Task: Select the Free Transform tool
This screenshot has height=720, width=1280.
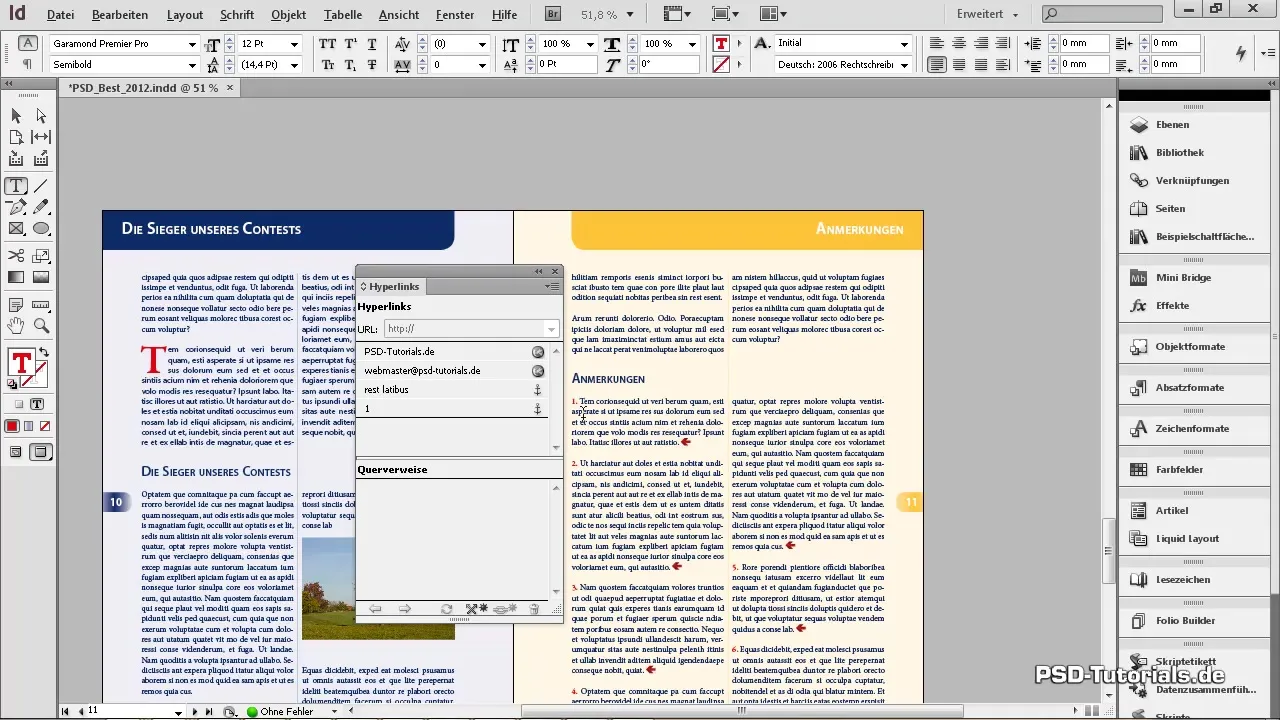Action: pos(41,256)
